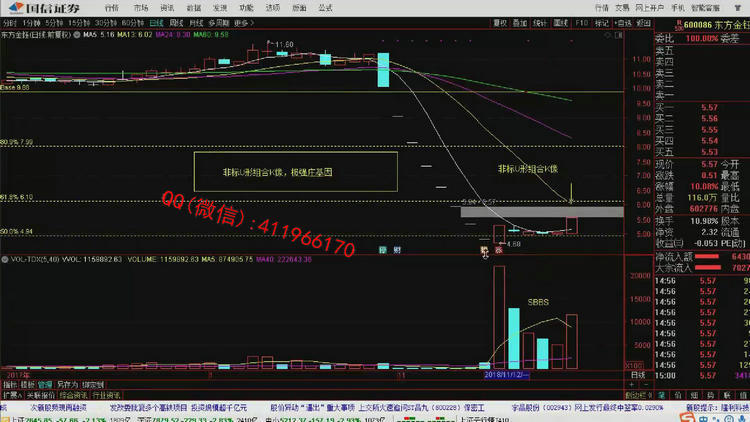The image size is (750, 422).
Task: Click the 复权 toolbar button
Action: (x=500, y=23)
